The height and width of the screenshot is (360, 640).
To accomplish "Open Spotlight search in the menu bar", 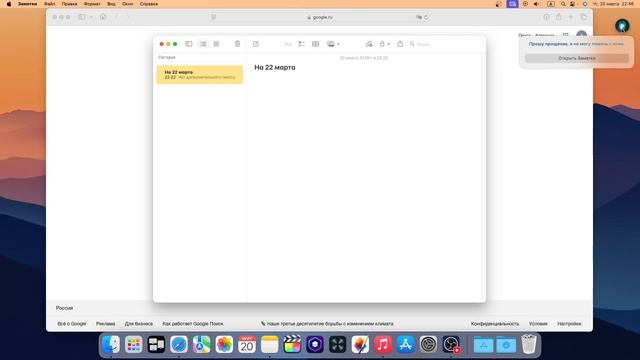I will click(563, 4).
